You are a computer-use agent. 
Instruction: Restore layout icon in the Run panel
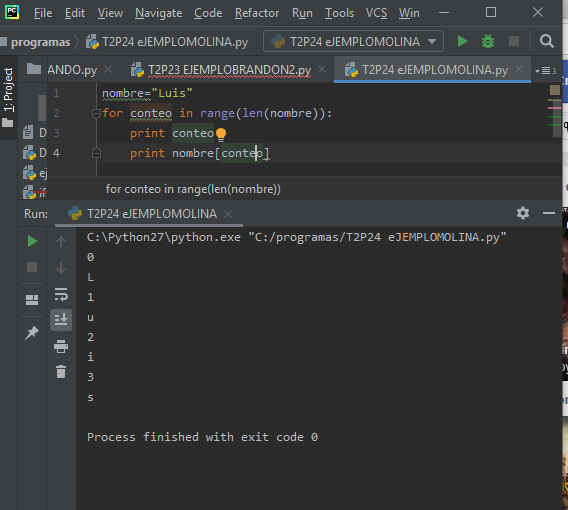[x=32, y=300]
